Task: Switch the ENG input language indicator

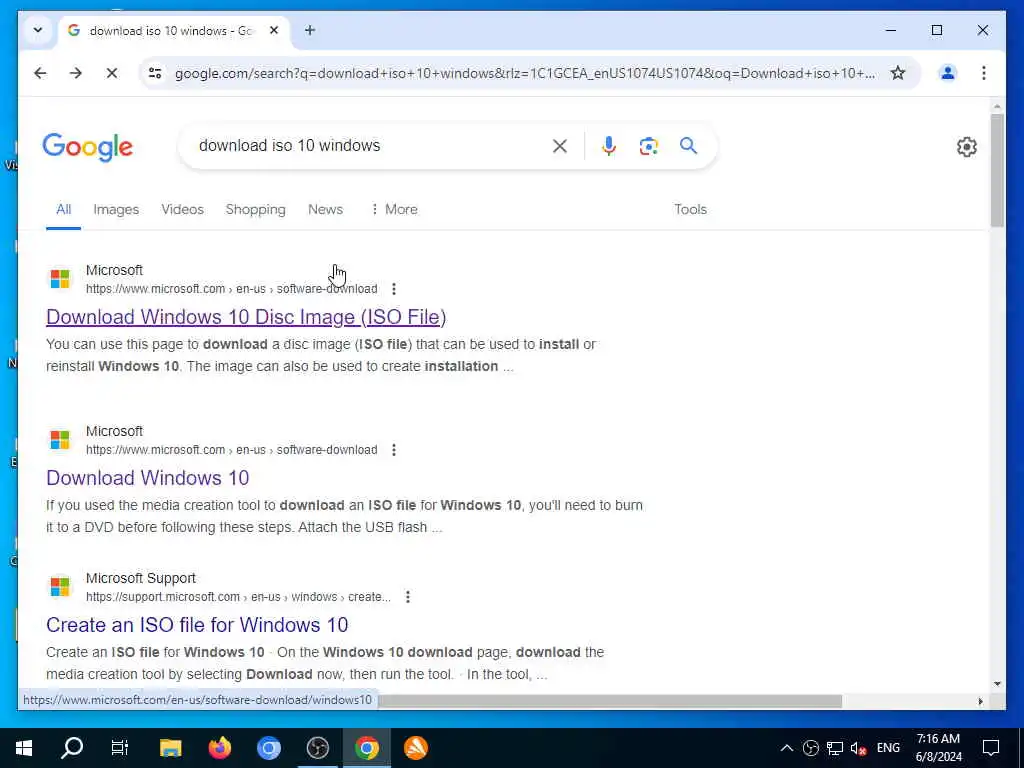Action: (888, 748)
